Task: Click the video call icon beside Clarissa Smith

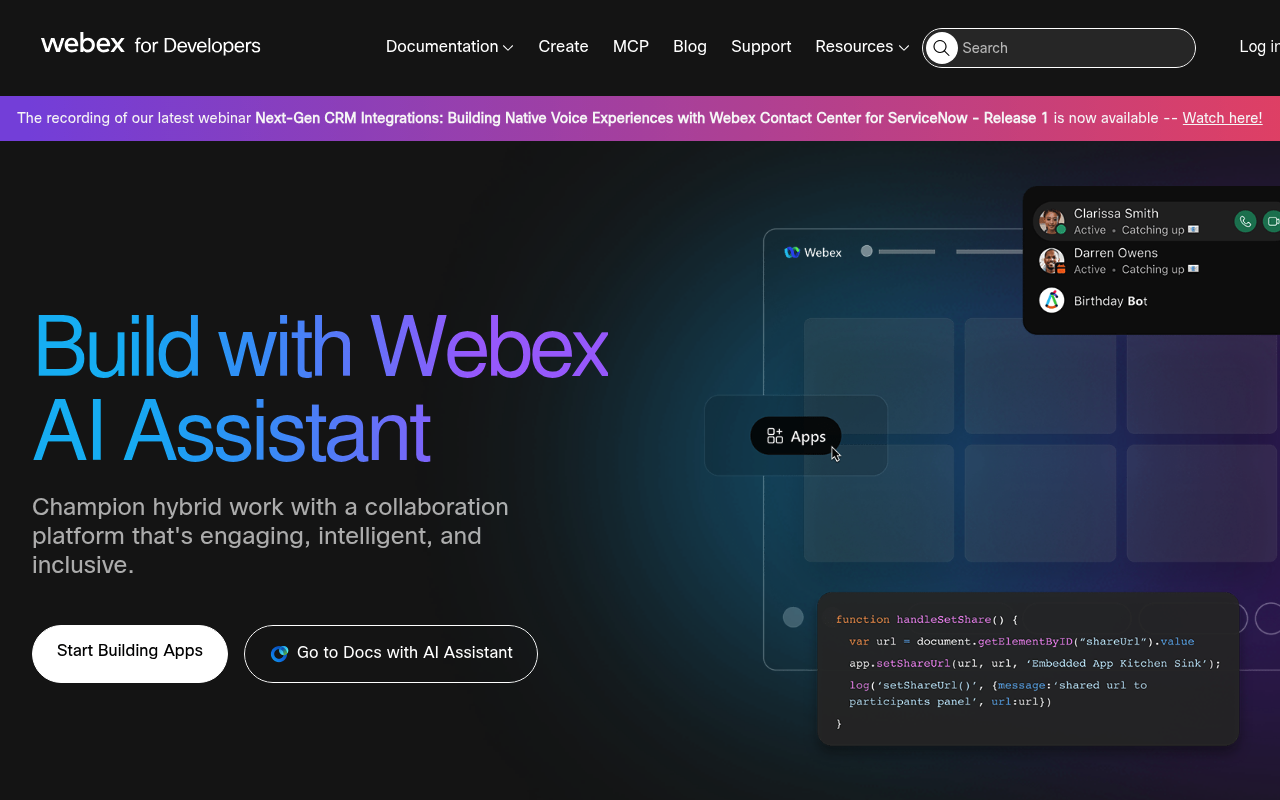Action: 1272,222
